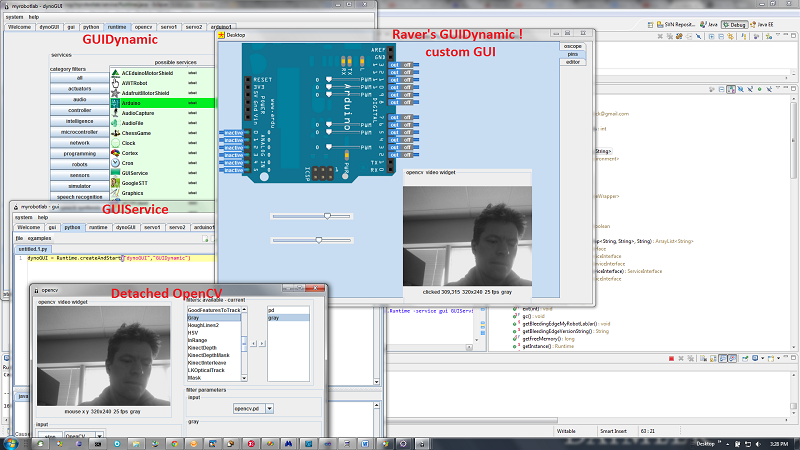800x450 pixels.
Task: Open the editor tab in Desktop window
Action: click(x=572, y=62)
